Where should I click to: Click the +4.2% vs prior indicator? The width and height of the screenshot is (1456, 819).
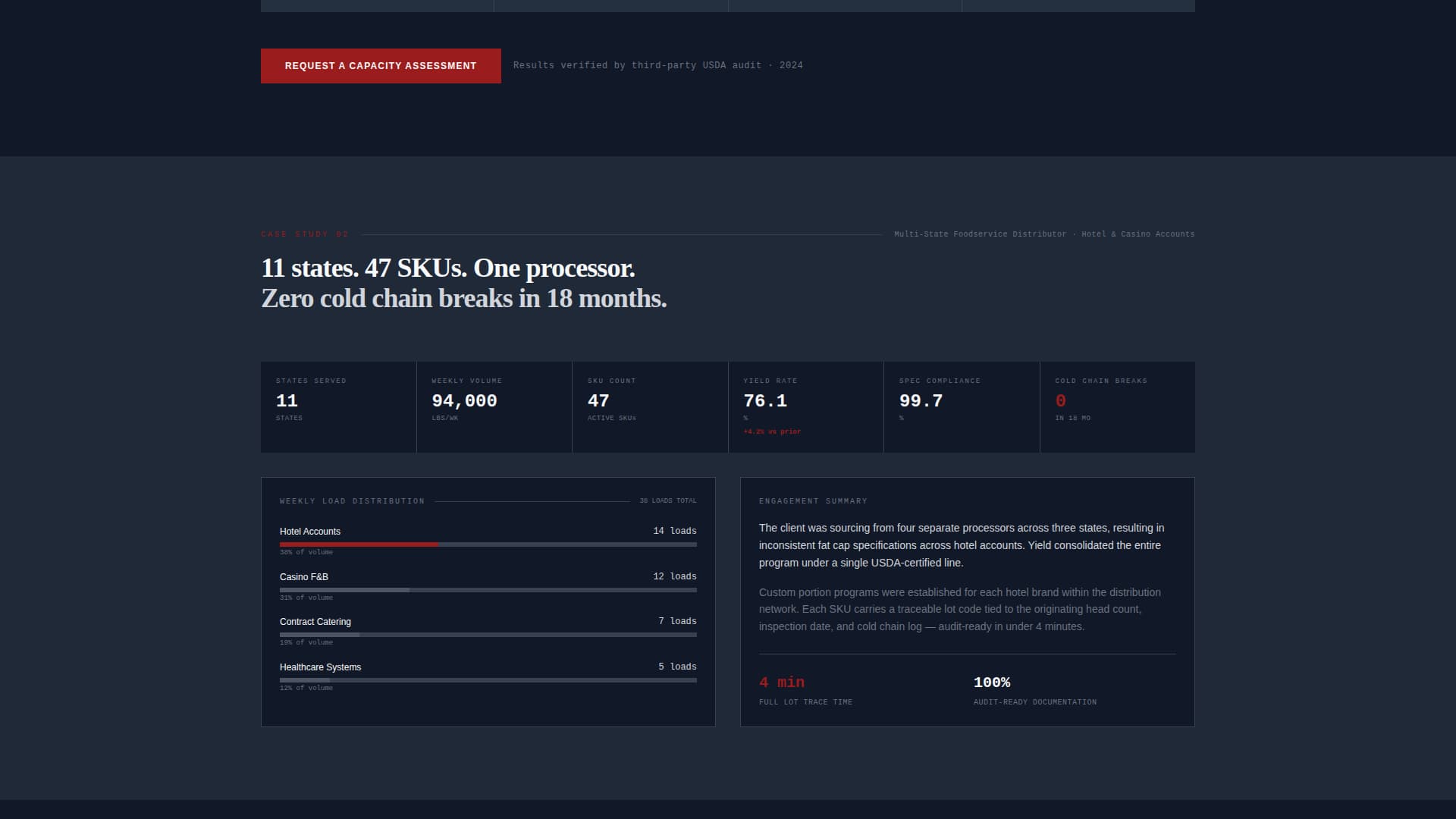[770, 431]
